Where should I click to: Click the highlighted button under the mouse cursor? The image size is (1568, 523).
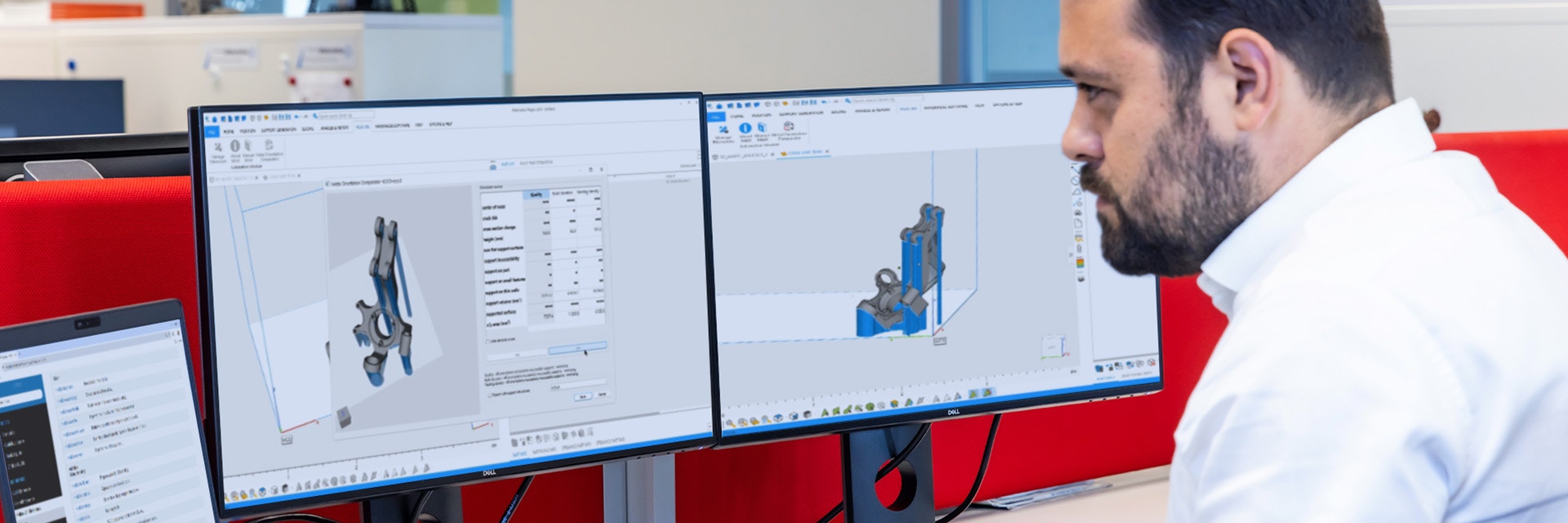coord(577,348)
